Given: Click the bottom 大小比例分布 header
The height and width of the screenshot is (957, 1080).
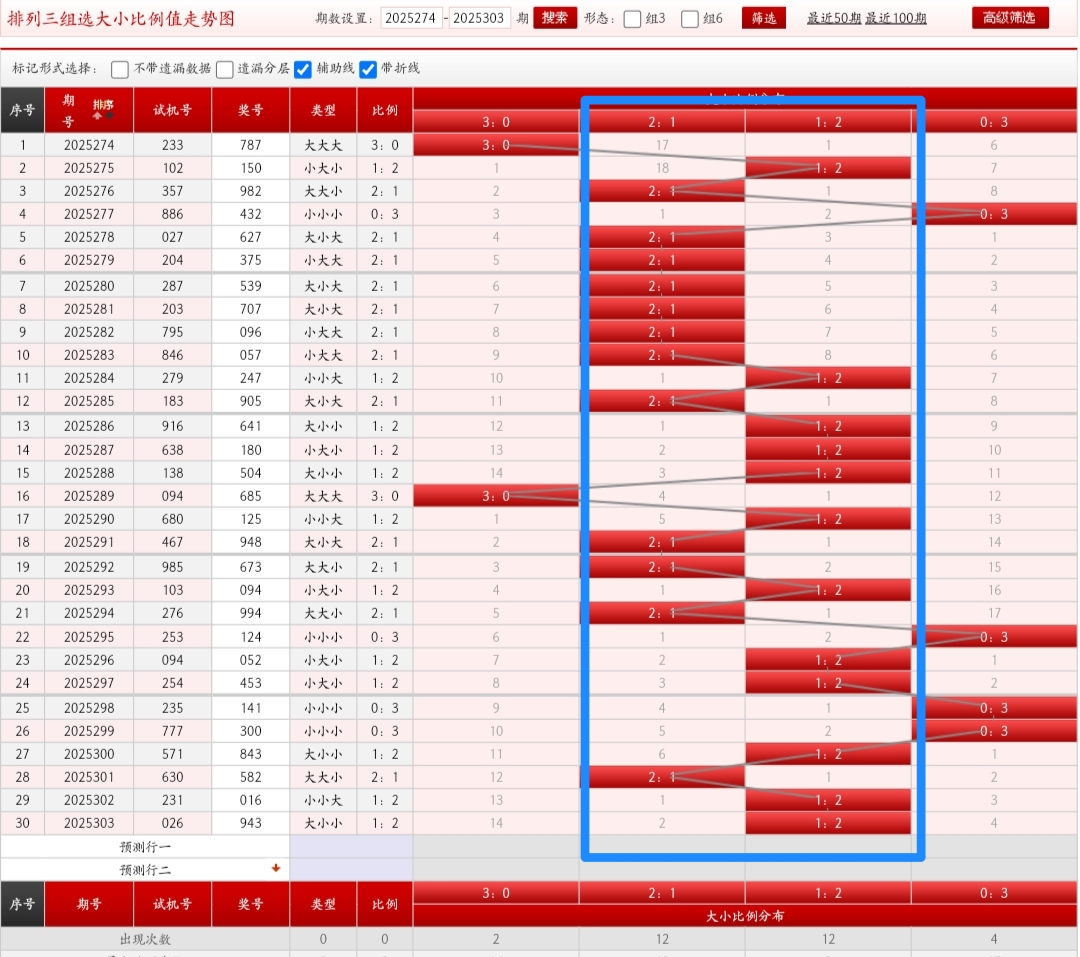Looking at the screenshot, I should pyautogui.click(x=745, y=916).
